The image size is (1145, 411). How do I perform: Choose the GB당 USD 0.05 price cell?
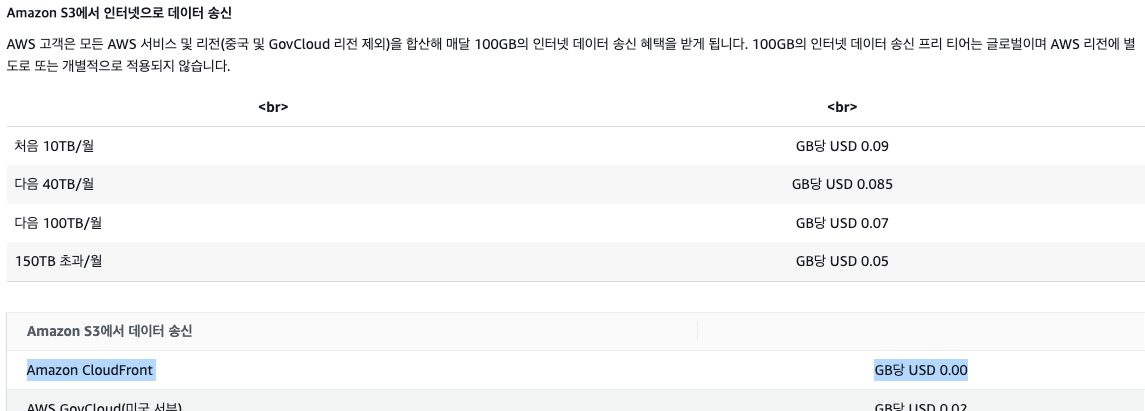tap(842, 262)
